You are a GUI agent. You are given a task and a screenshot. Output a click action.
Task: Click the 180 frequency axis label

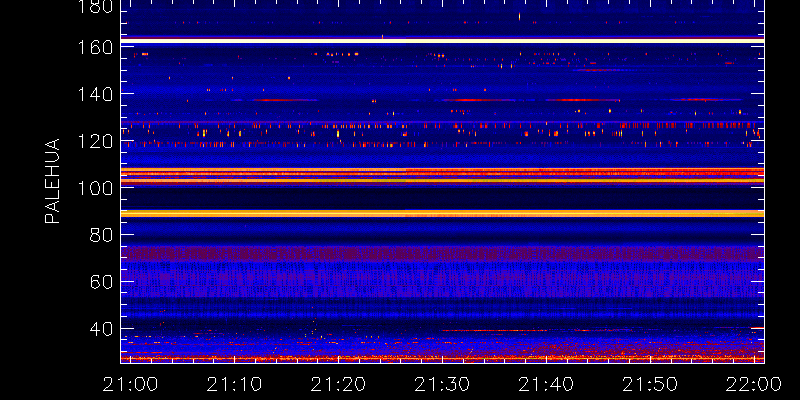pyautogui.click(x=96, y=6)
